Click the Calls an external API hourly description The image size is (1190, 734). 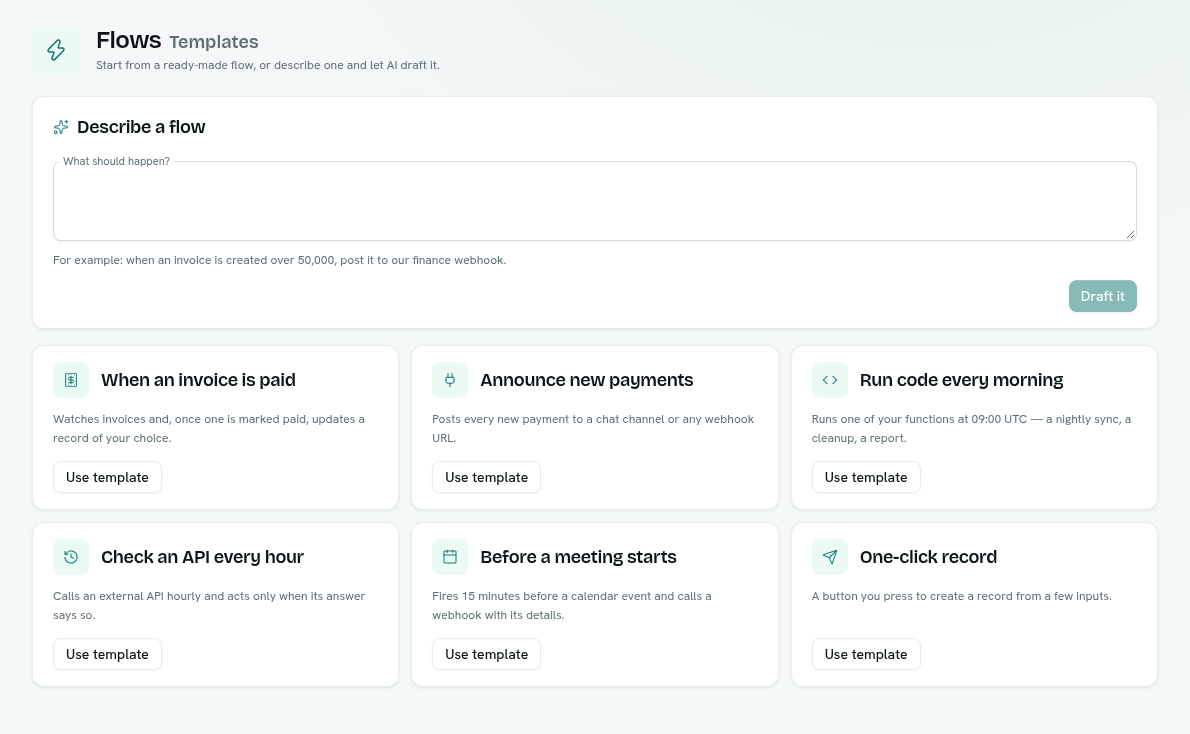coord(209,605)
